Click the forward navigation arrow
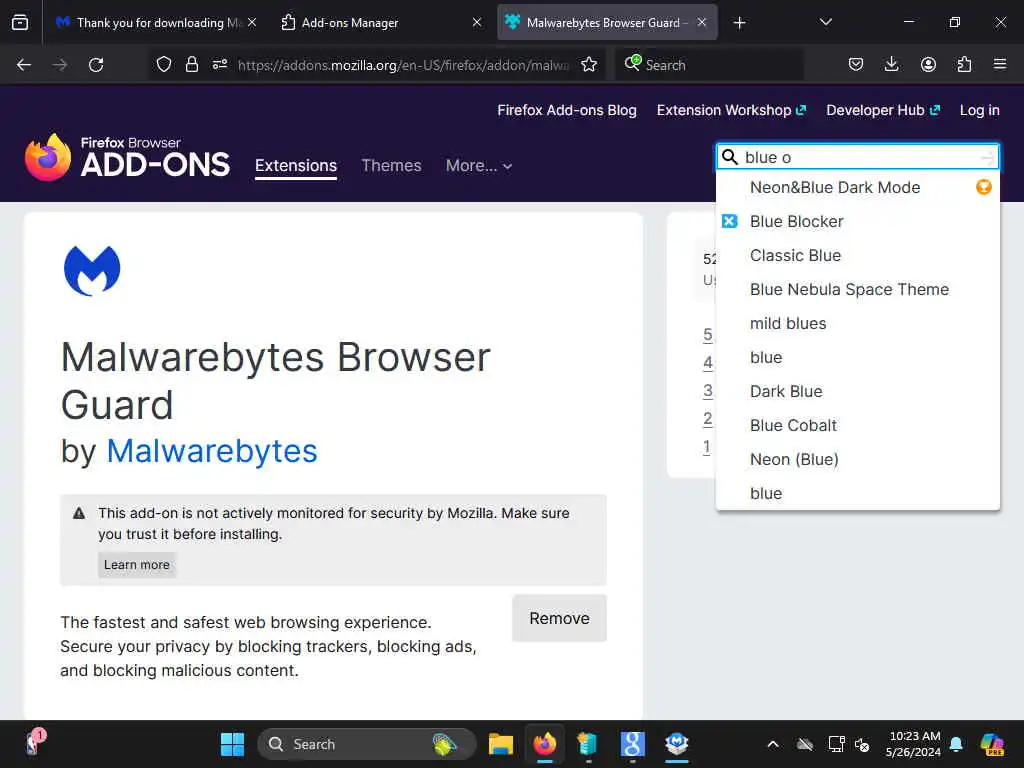This screenshot has width=1024, height=768. click(60, 65)
